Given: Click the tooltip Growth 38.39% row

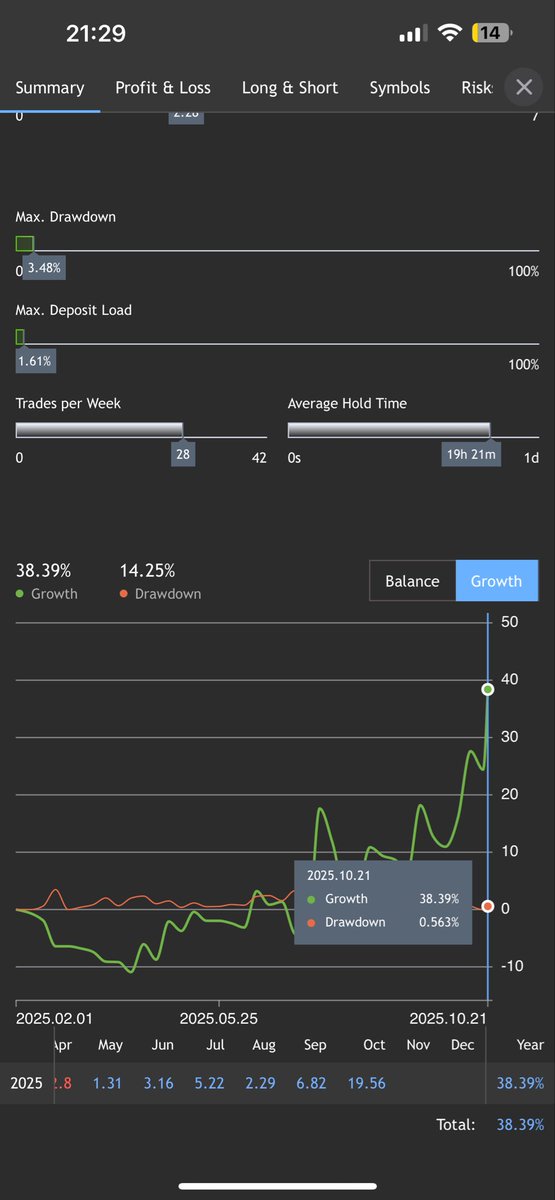Looking at the screenshot, I should pyautogui.click(x=381, y=899).
